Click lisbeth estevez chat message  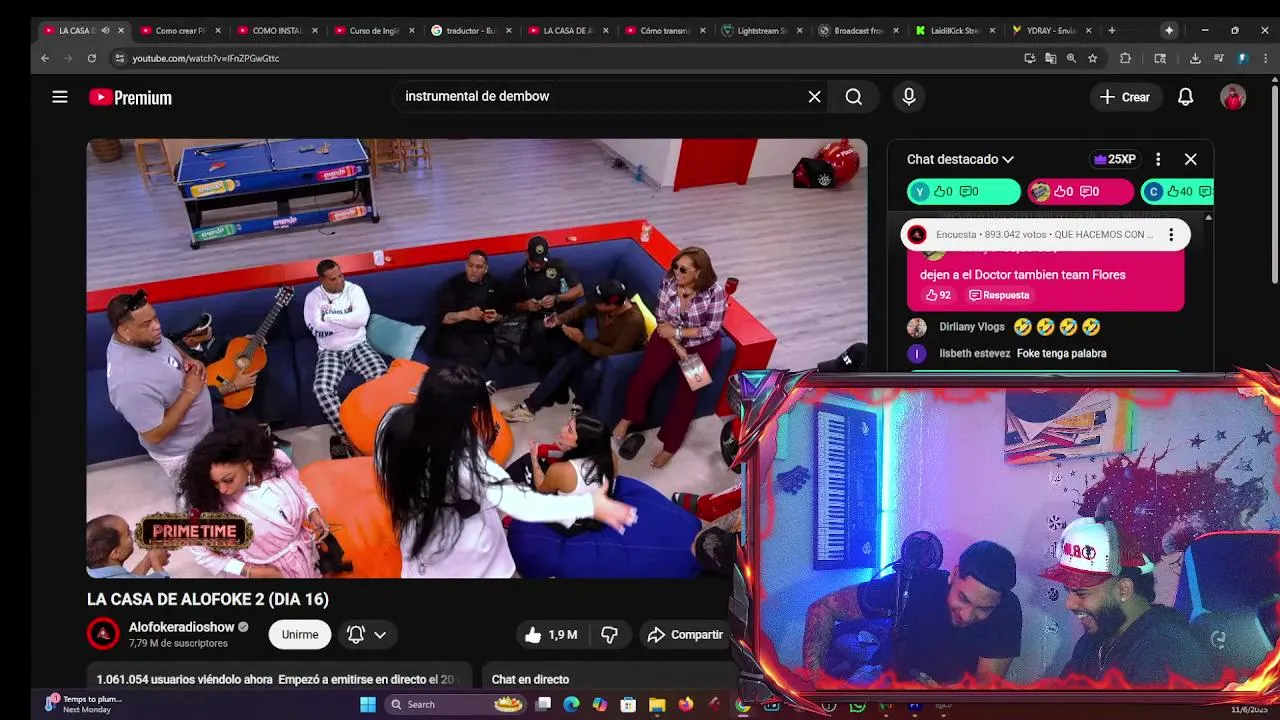(1061, 353)
